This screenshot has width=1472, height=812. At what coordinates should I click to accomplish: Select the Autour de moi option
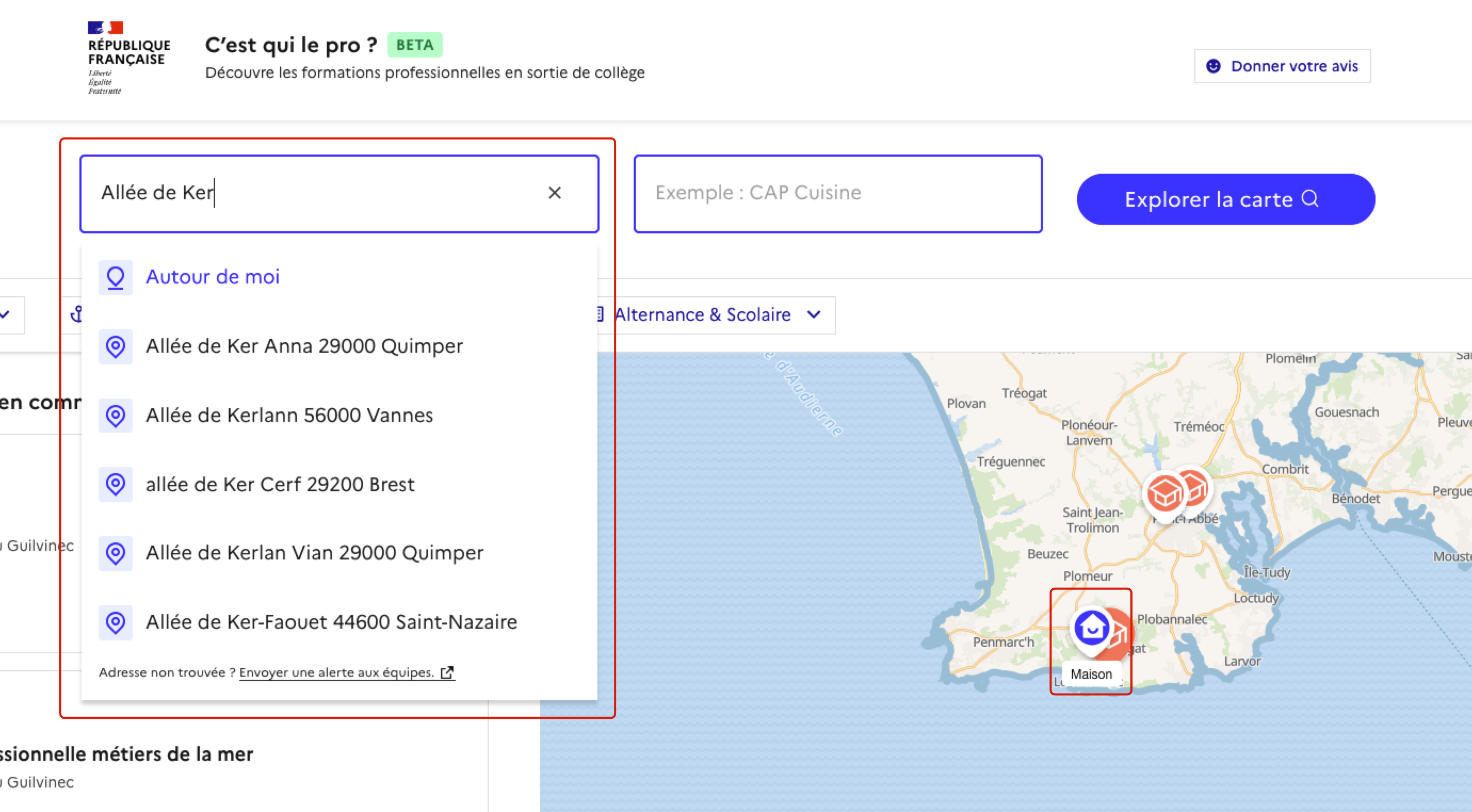213,277
